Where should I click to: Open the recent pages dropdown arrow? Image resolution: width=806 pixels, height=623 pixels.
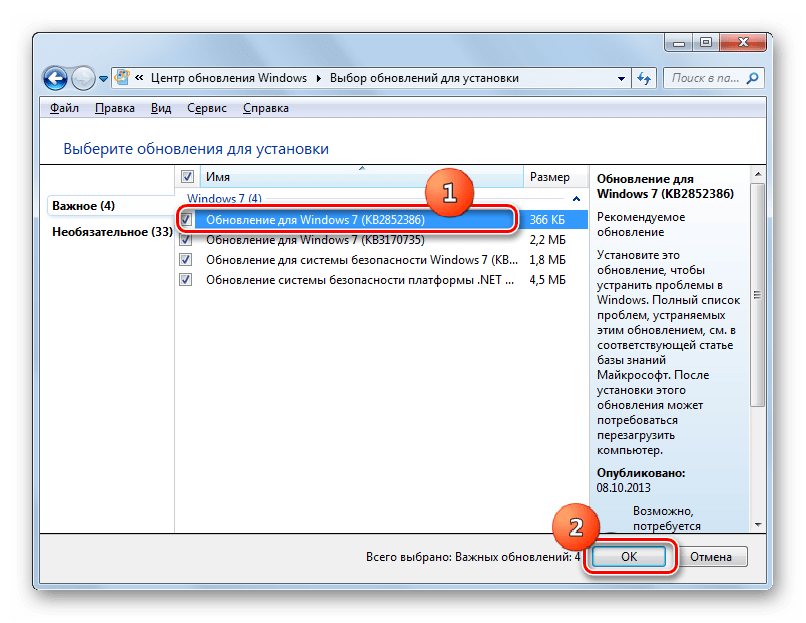[x=103, y=79]
